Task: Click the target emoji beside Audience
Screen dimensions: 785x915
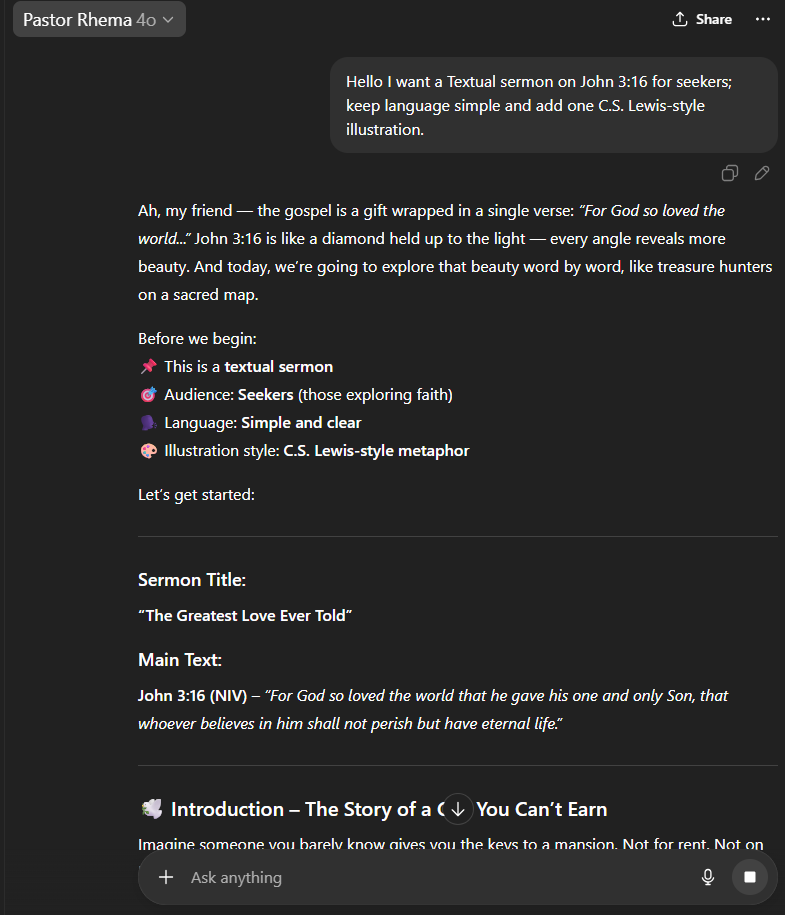Action: (x=148, y=395)
